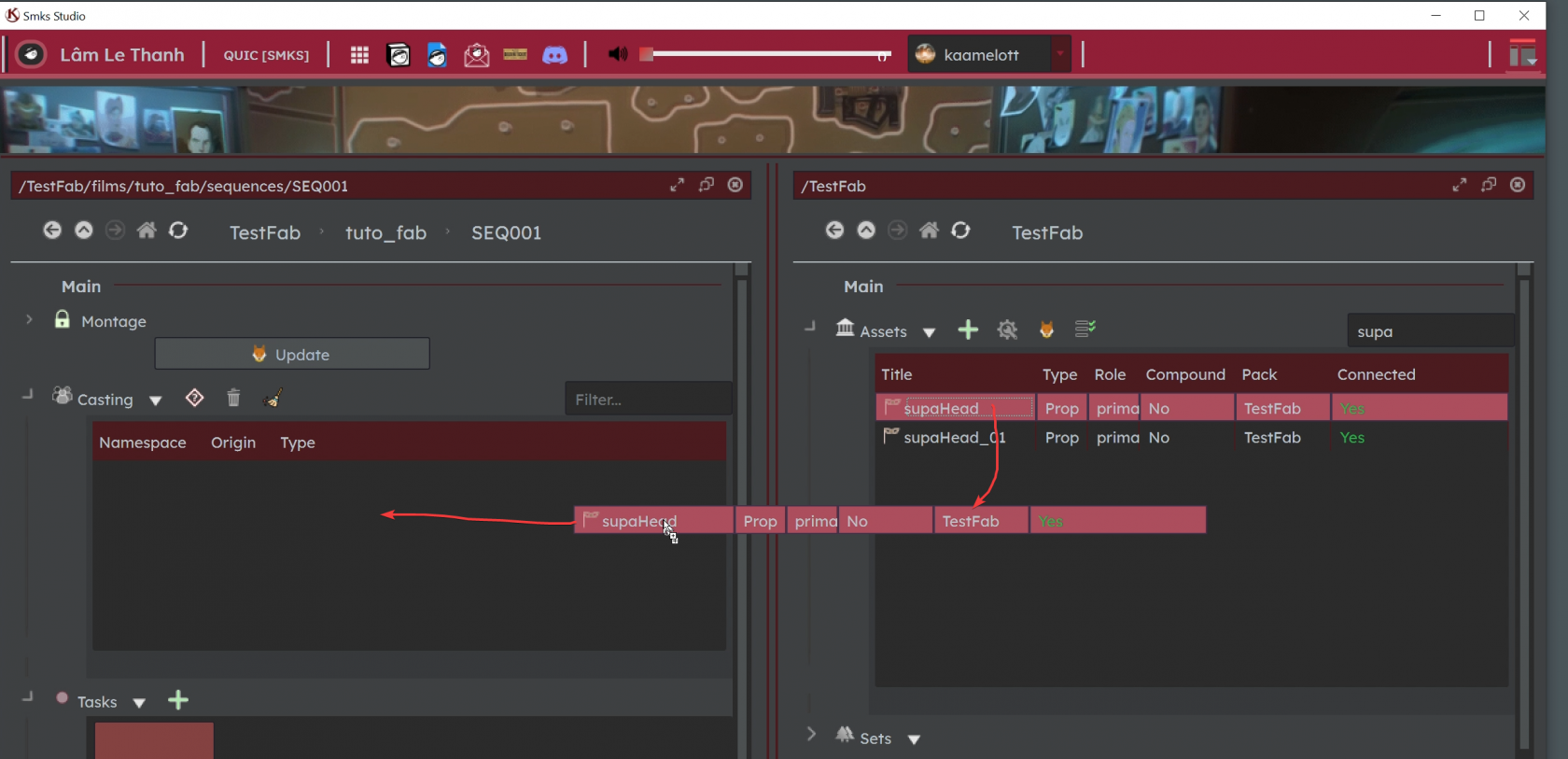
Task: Sort assets by Compound column
Action: (x=1185, y=374)
